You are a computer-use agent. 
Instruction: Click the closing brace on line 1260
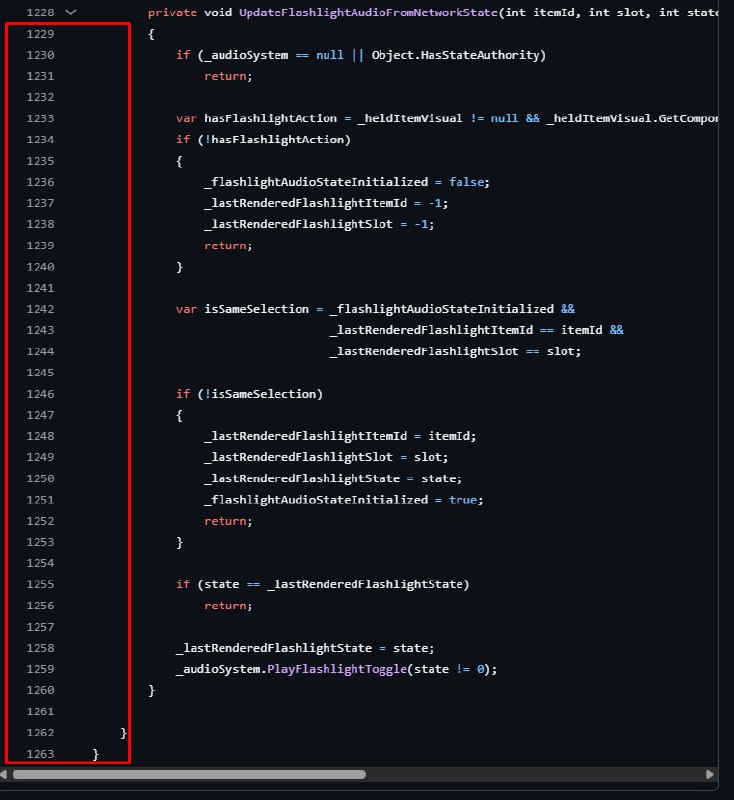151,690
